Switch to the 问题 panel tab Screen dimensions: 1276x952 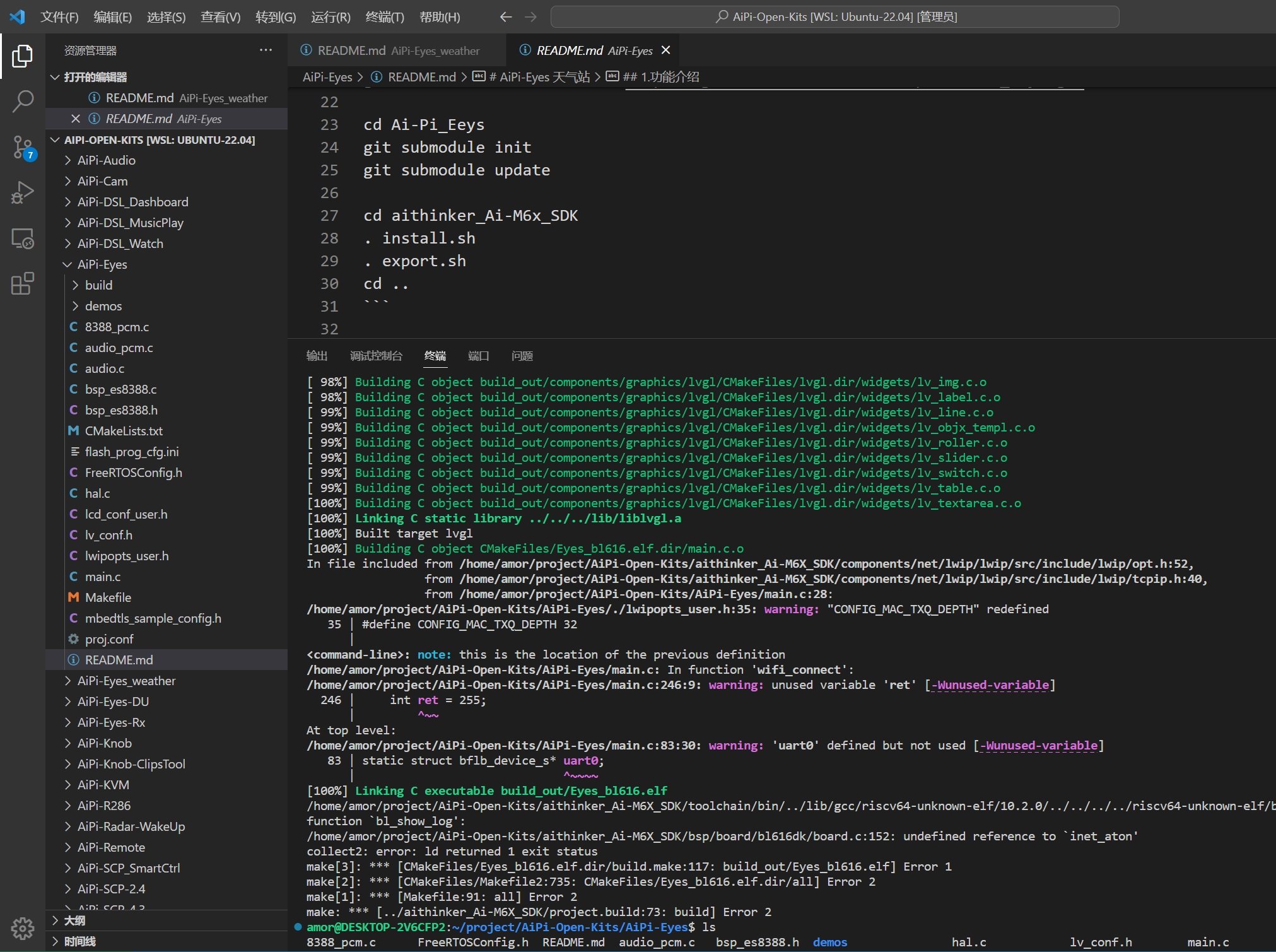522,356
